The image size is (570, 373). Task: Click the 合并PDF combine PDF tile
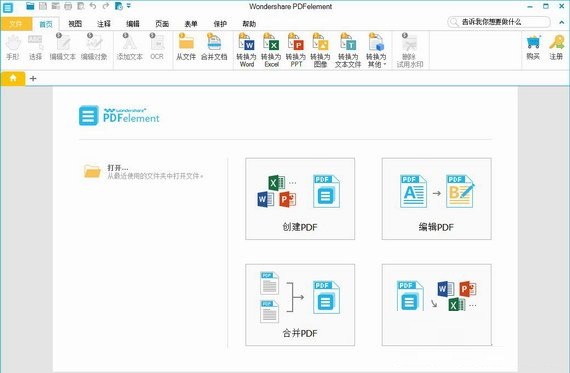(x=300, y=305)
